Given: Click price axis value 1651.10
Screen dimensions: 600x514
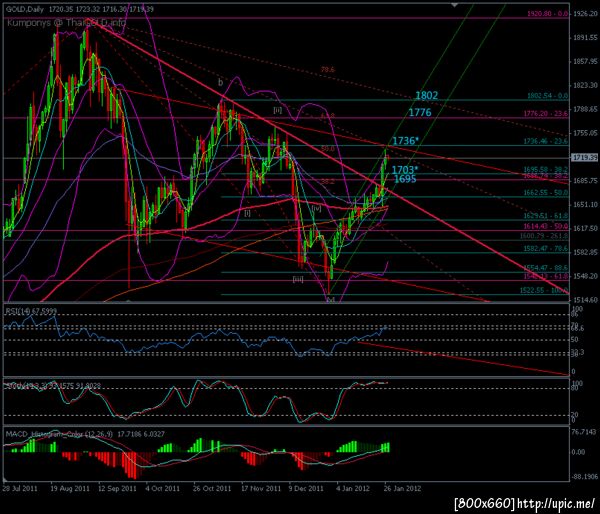Looking at the screenshot, I should coord(585,205).
